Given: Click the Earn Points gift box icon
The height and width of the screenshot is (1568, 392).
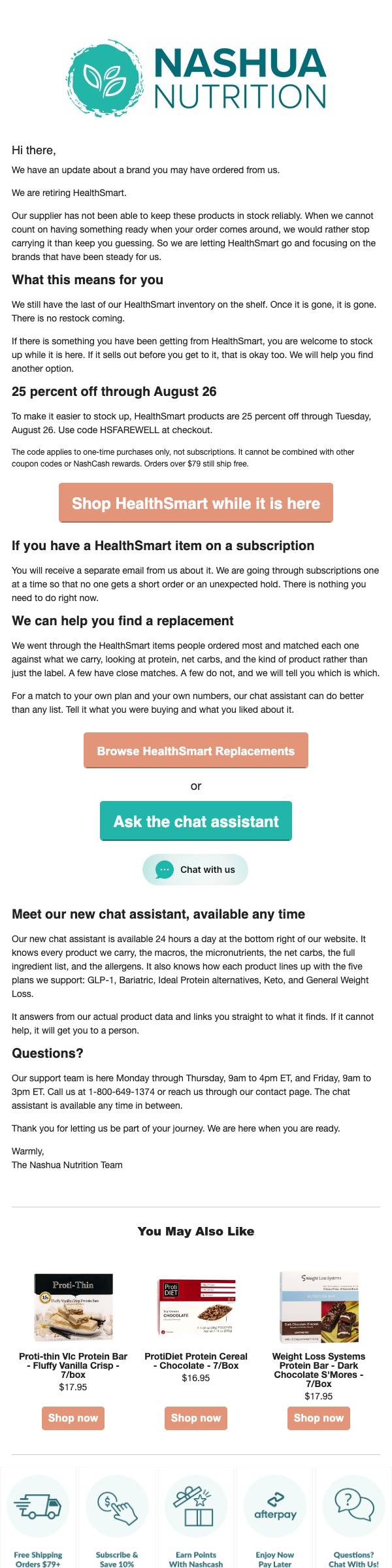Looking at the screenshot, I should [196, 1507].
